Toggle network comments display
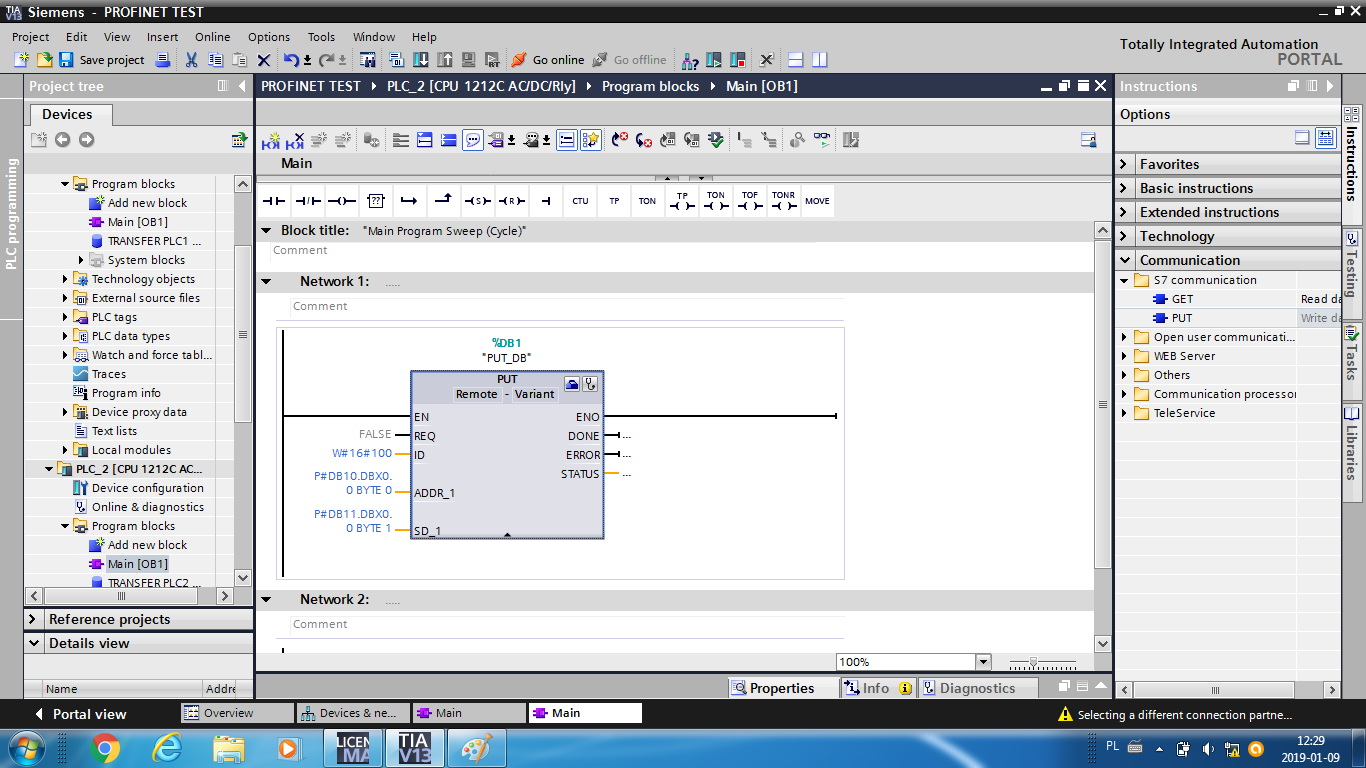This screenshot has height=768, width=1366. tap(566, 140)
